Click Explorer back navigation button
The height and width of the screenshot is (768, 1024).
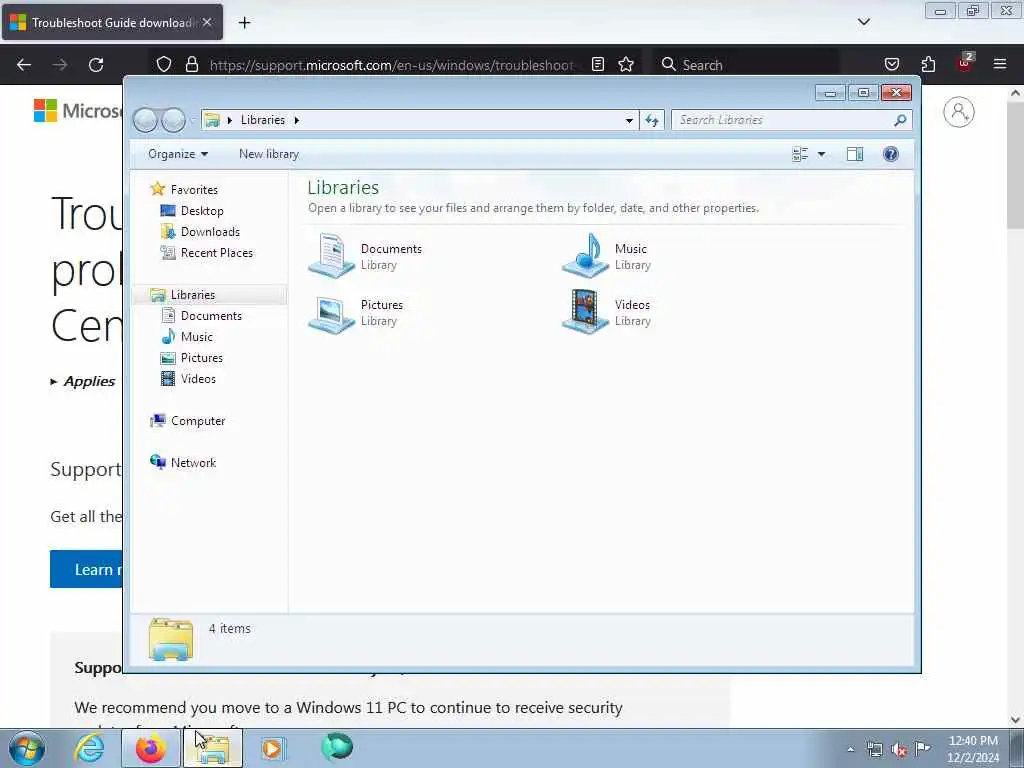pos(145,120)
